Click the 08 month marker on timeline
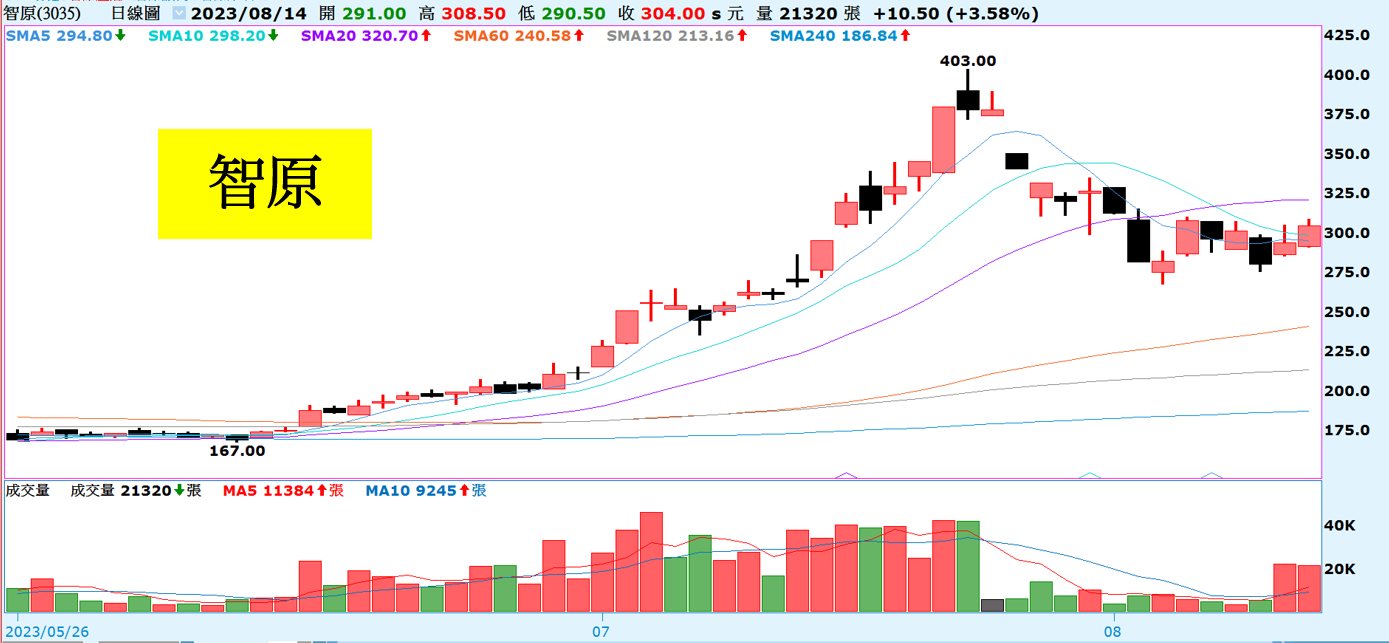This screenshot has height=643, width=1389. click(1112, 632)
